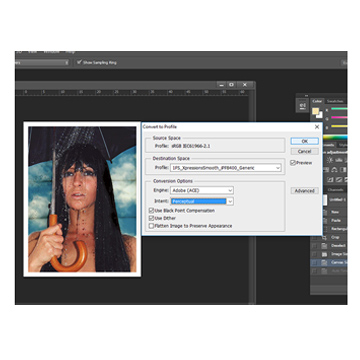
Task: Adjust the middle magenta color slider
Action: click(x=339, y=117)
